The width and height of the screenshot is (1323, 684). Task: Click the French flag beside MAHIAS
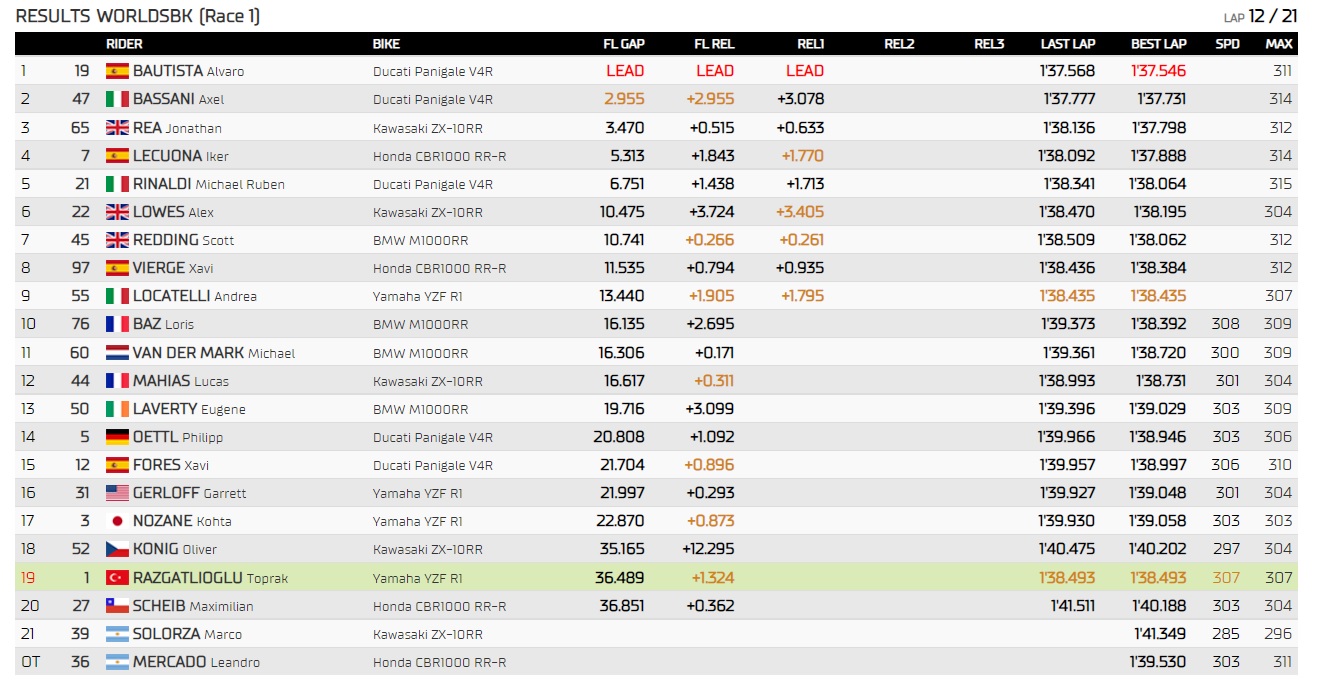pos(117,381)
